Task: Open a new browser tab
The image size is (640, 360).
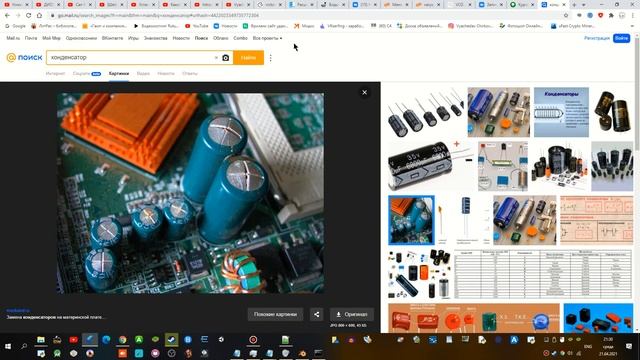Action: (574, 4)
